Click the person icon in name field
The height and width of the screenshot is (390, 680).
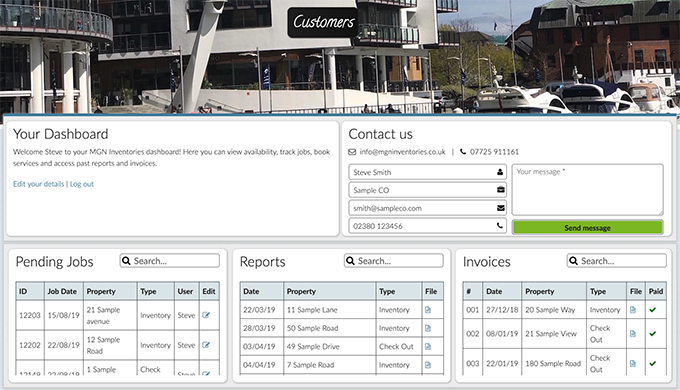[500, 172]
